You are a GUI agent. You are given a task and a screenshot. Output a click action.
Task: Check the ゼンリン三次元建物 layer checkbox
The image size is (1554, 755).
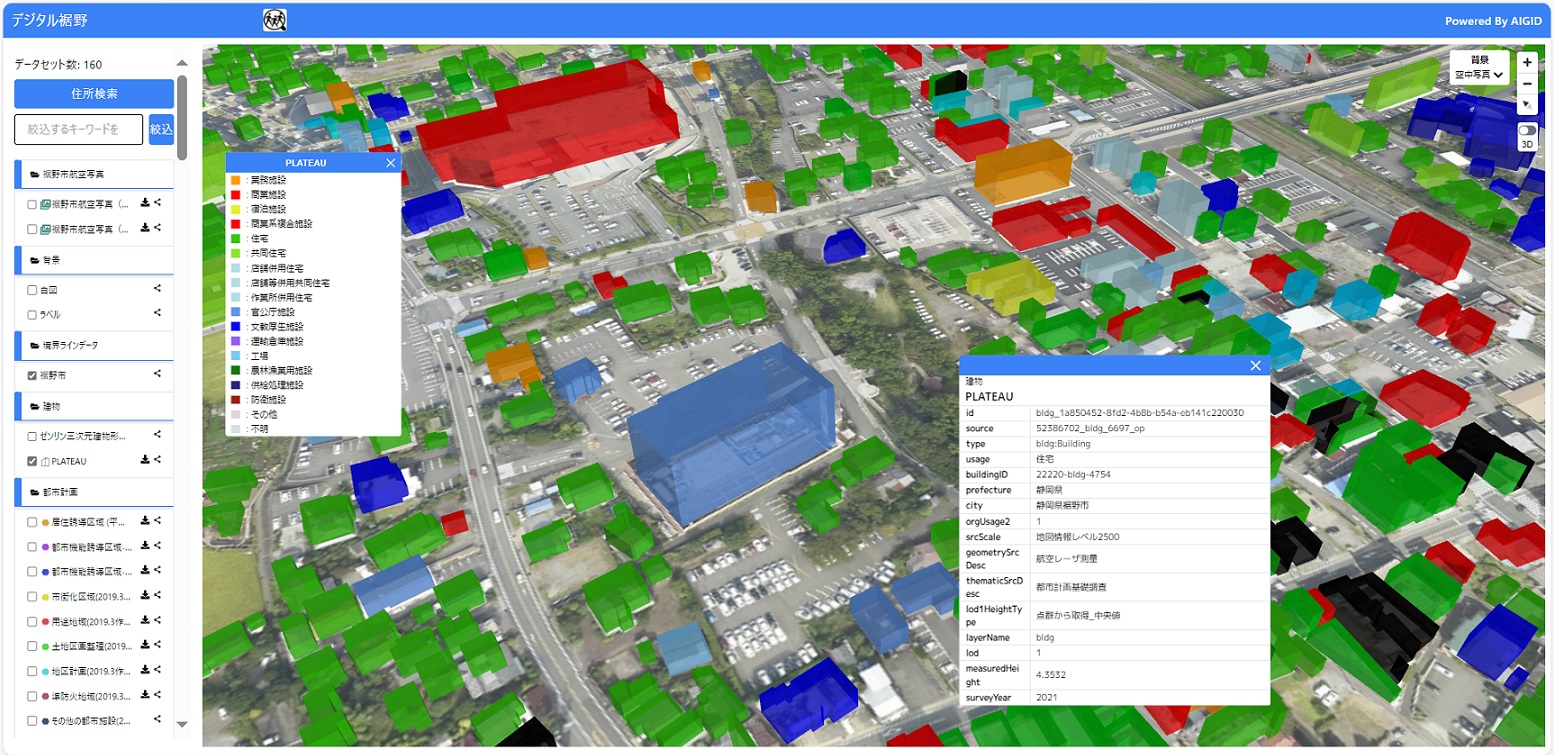32,436
